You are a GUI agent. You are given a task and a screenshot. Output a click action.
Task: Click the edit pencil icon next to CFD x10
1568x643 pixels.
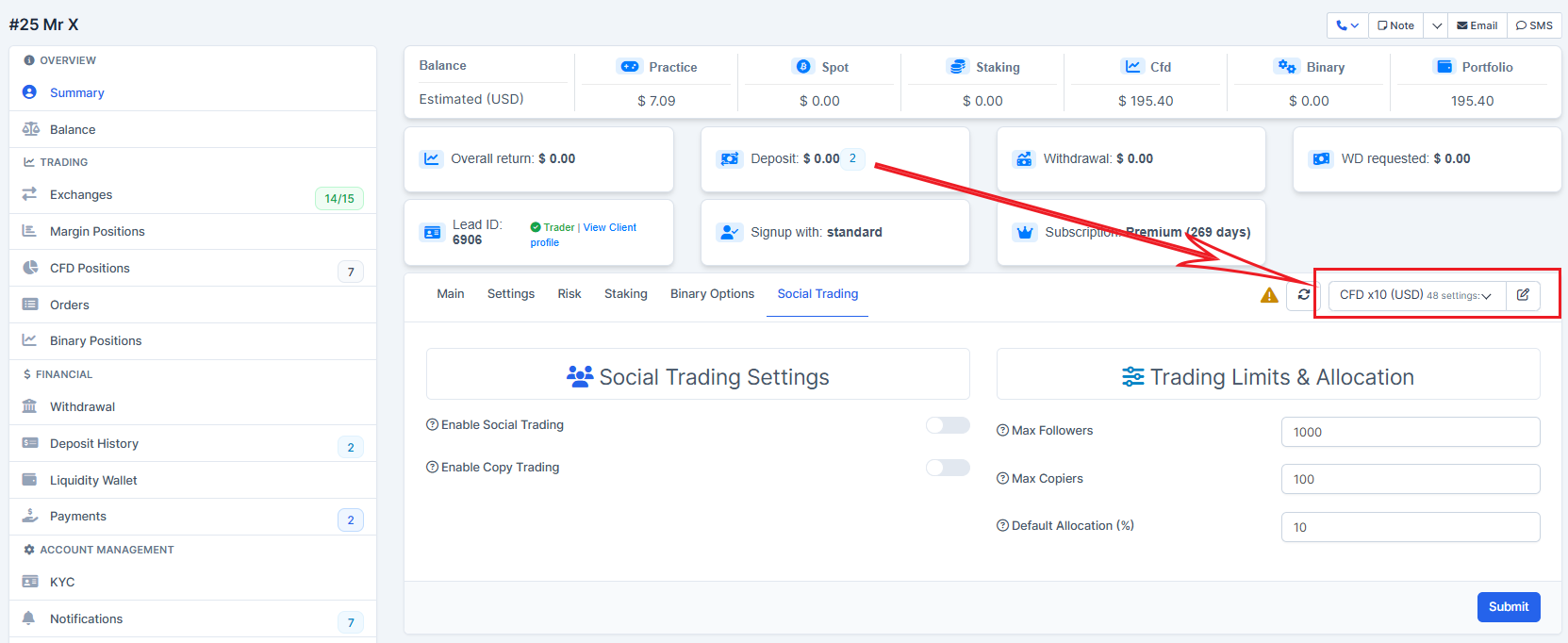tap(1523, 295)
